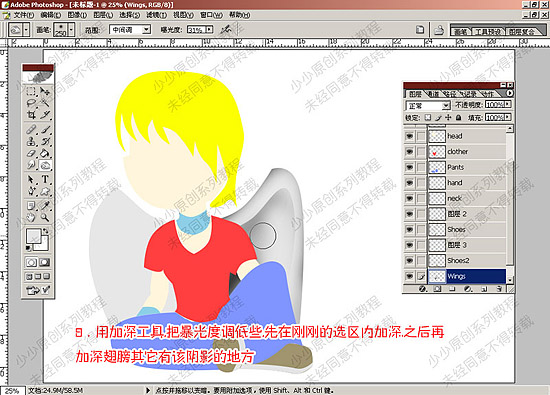This screenshot has height=395, width=550.
Task: Switch to the 通道 (Channels) tab
Action: tap(434, 94)
